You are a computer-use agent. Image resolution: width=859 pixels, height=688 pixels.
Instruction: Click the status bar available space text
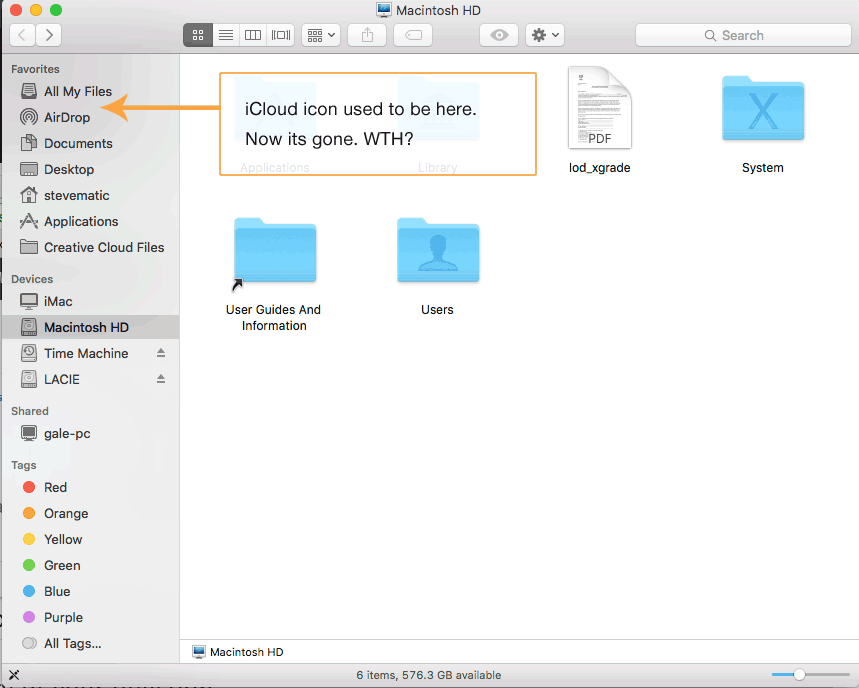click(428, 675)
